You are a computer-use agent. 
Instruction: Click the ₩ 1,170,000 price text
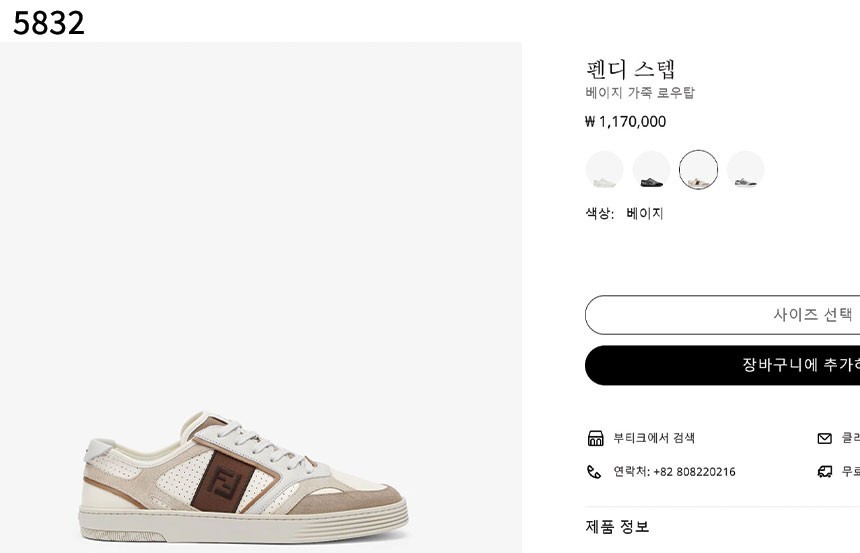[625, 122]
